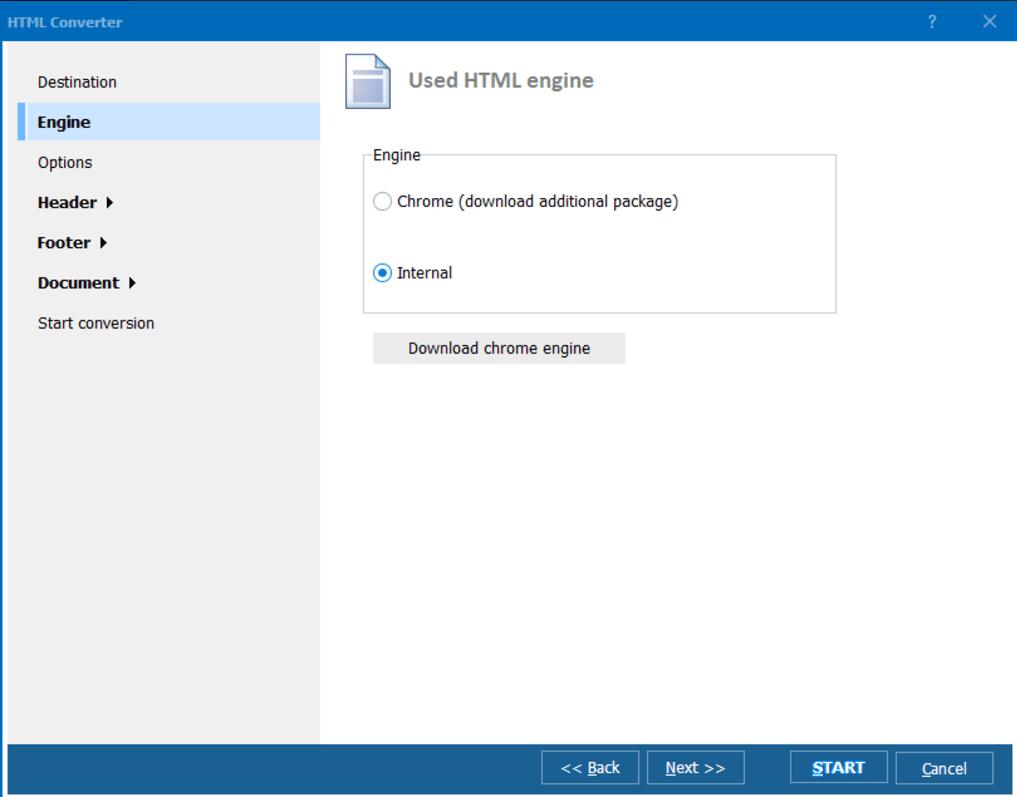Click the help question mark icon
The width and height of the screenshot is (1017, 797).
[x=932, y=21]
